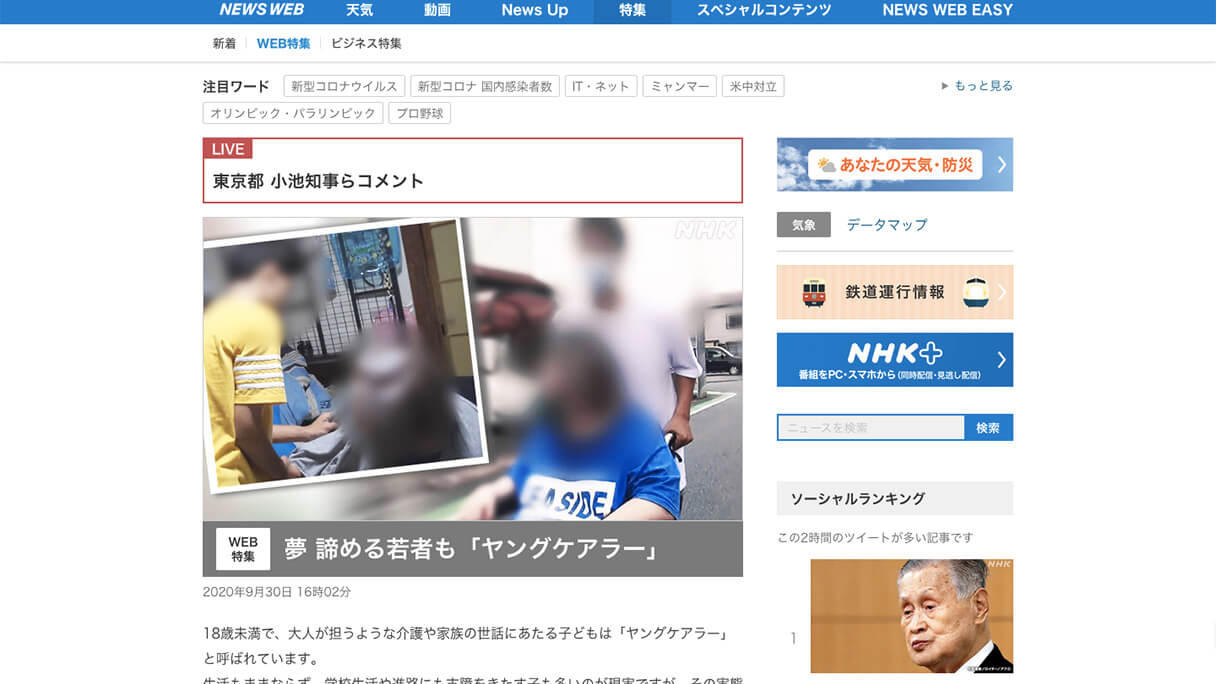Select the 特集 navigation tab
Viewport: 1216px width, 684px height.
click(632, 10)
